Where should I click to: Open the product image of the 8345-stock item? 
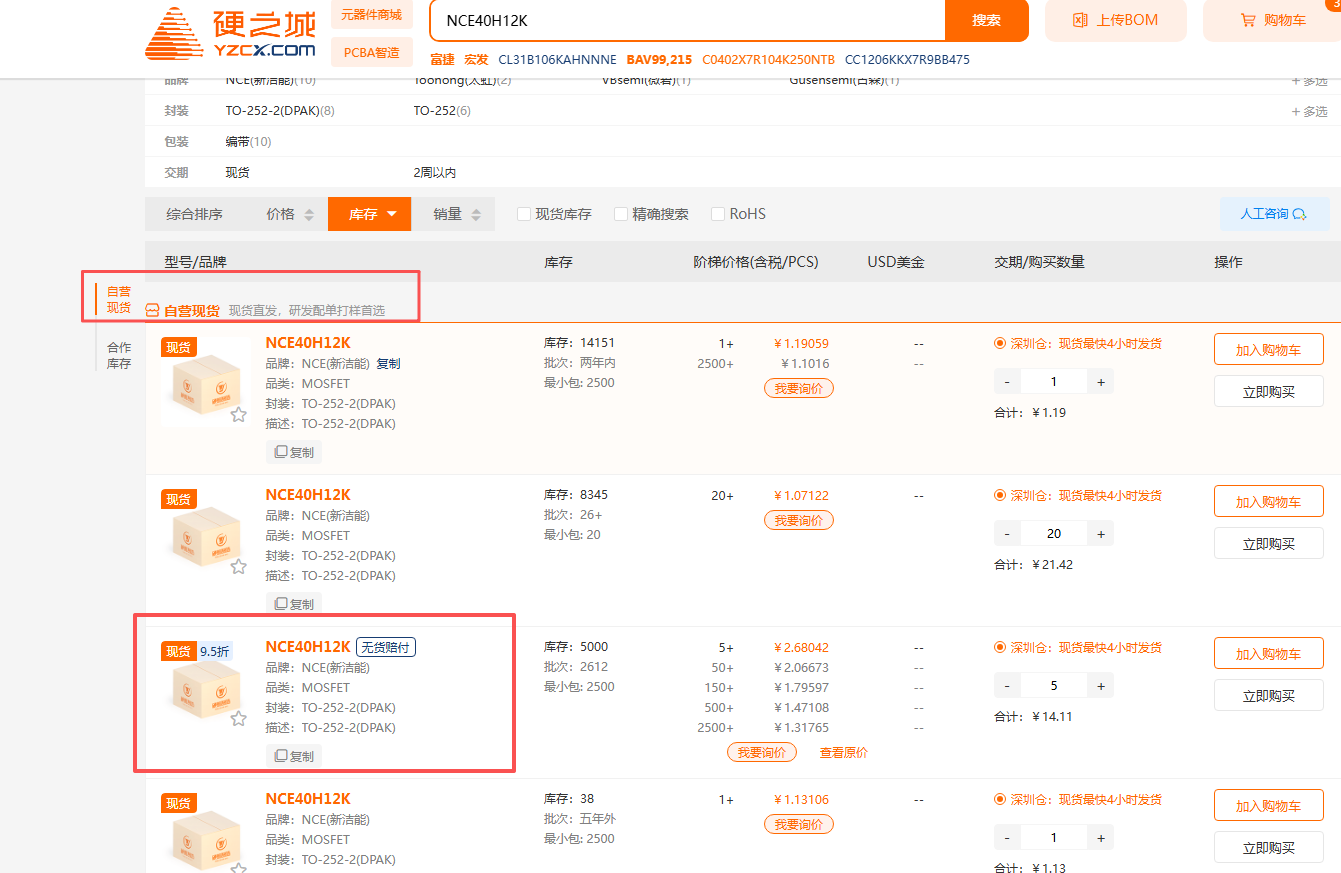tap(206, 536)
